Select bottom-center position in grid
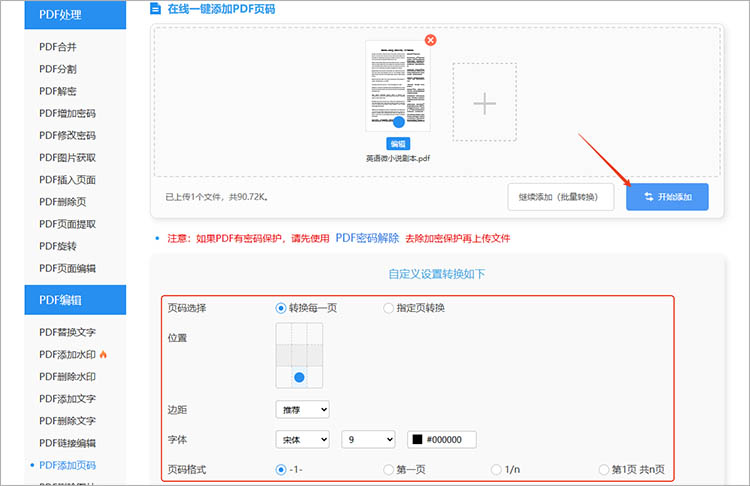The width and height of the screenshot is (750, 486). (299, 377)
